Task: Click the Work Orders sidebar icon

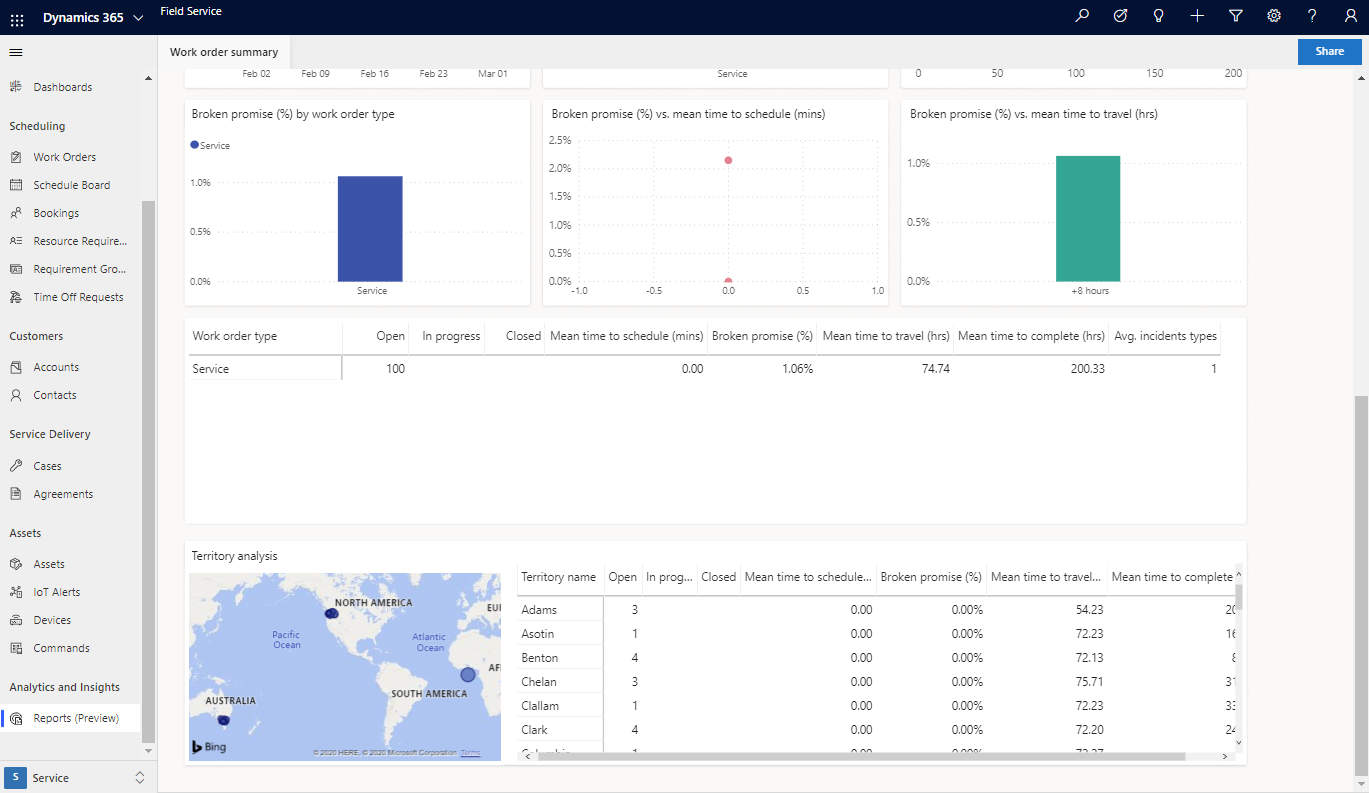Action: [16, 157]
